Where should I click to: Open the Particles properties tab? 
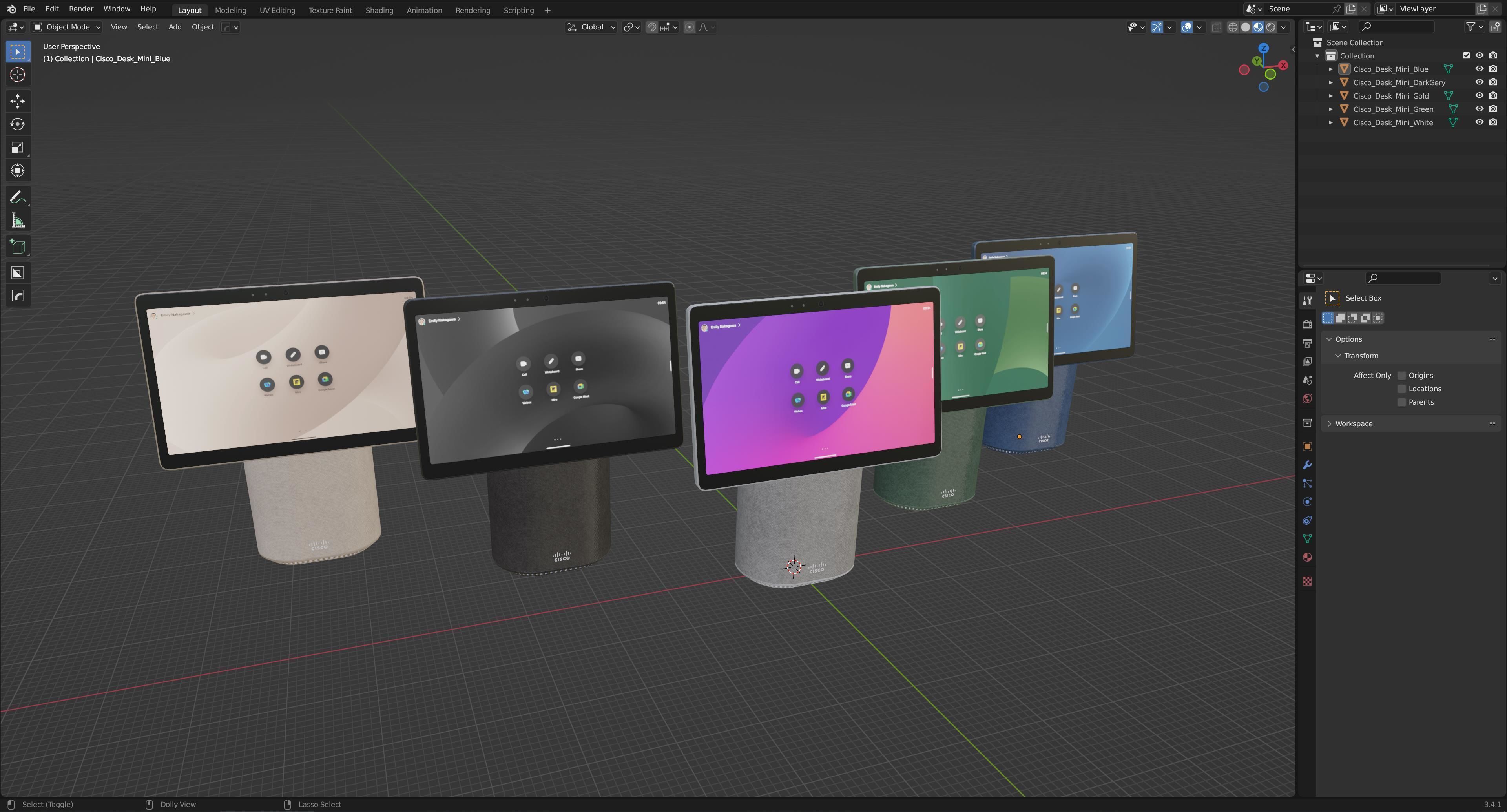click(1307, 484)
